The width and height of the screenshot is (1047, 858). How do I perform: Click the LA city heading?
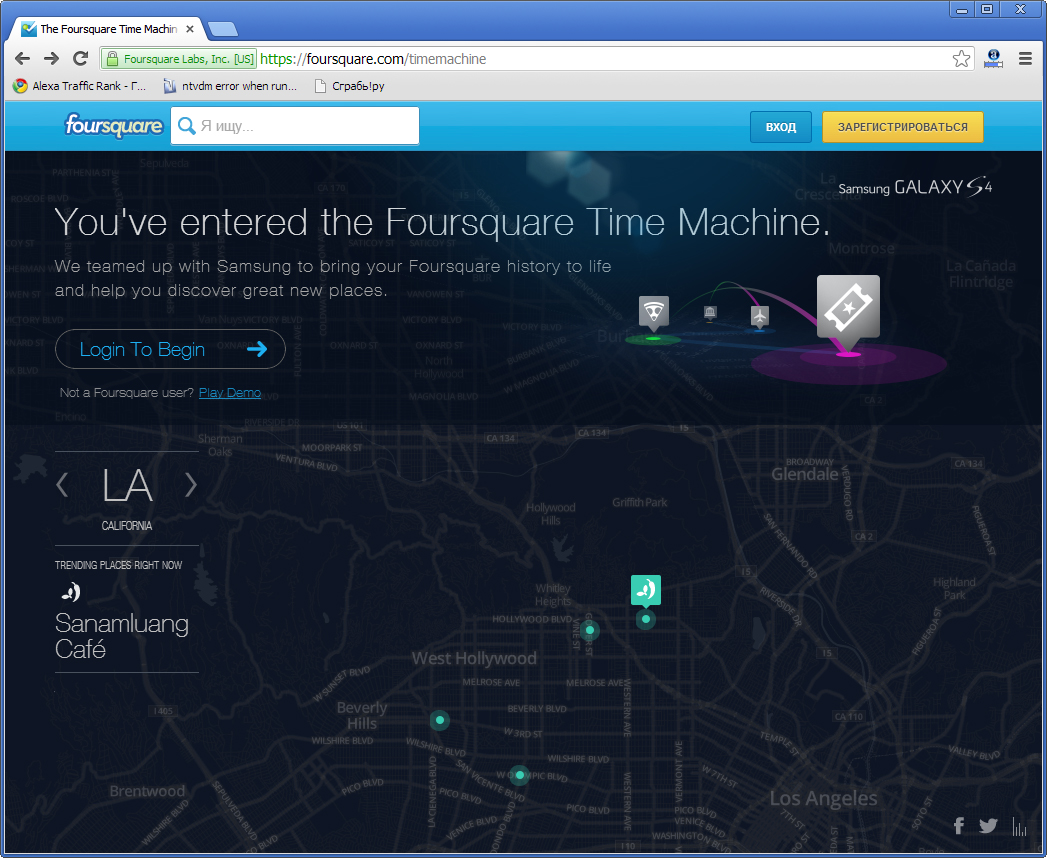pos(127,485)
